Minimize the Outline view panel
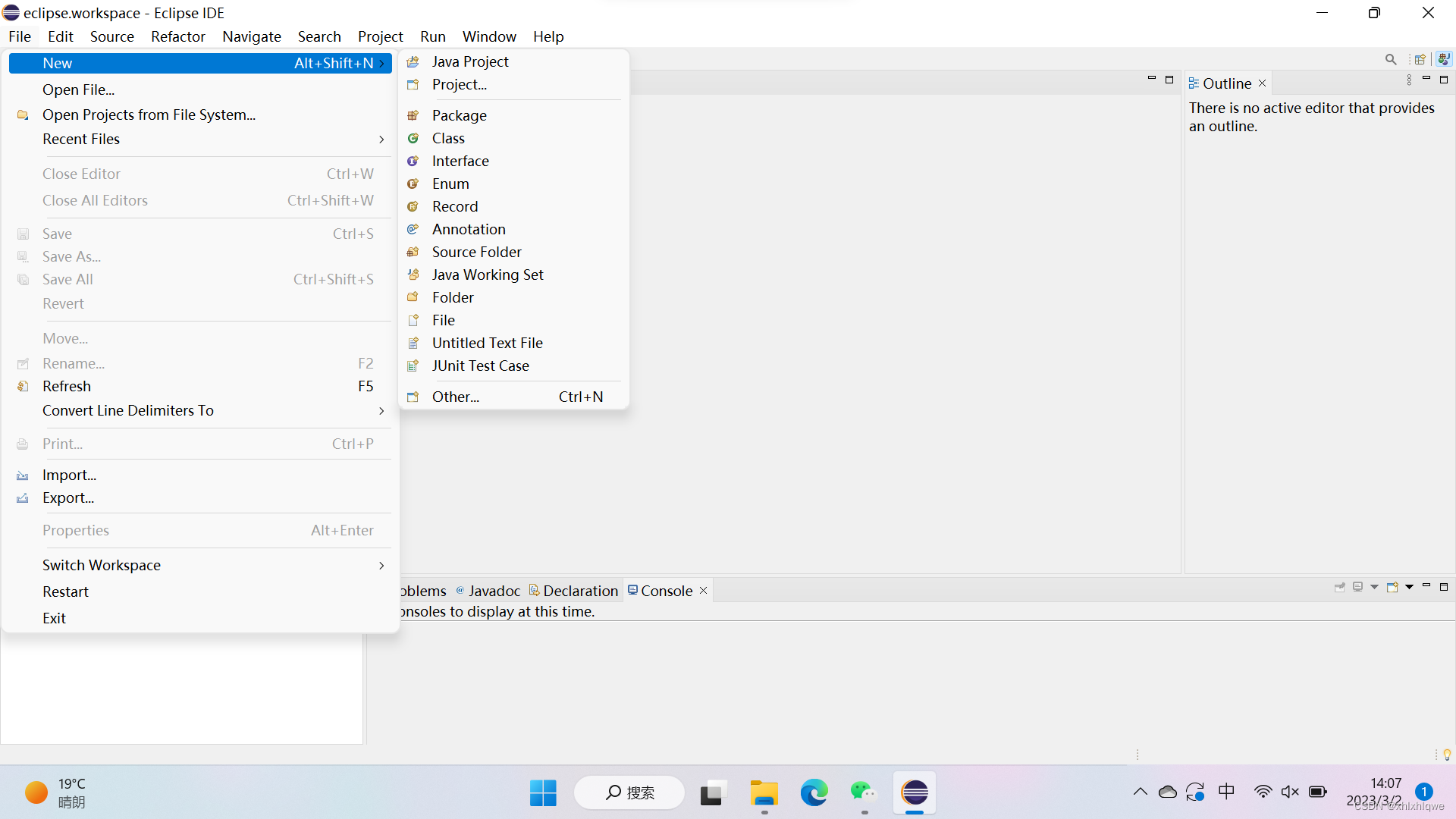 coord(1426,79)
